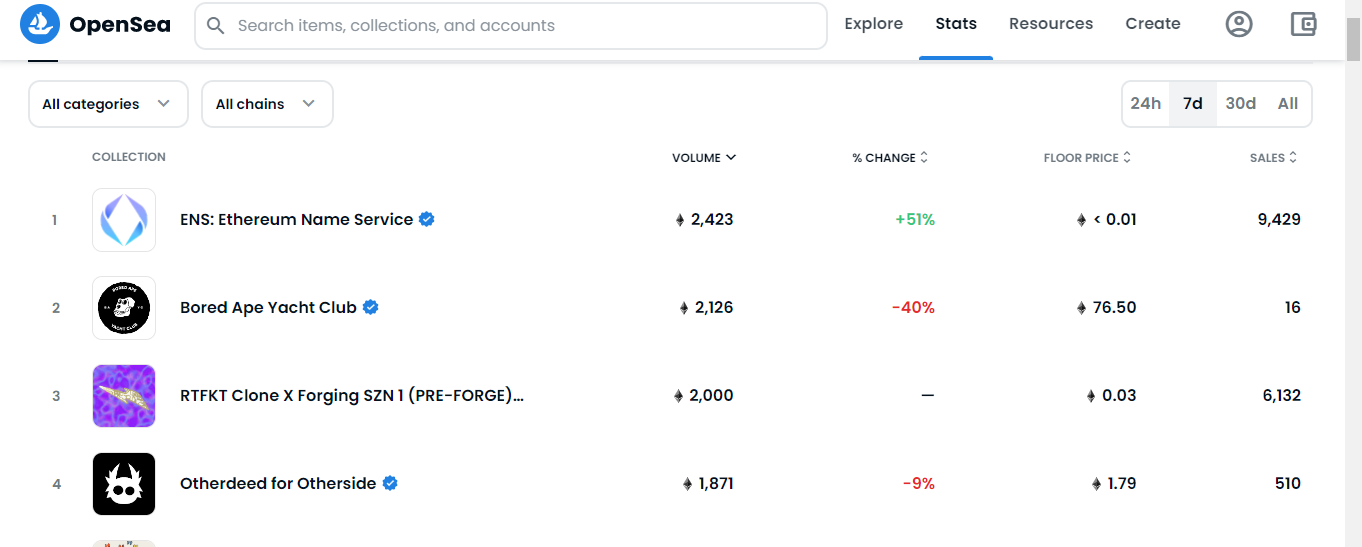Click the OpenSea sailboat logo icon

pyautogui.click(x=40, y=24)
